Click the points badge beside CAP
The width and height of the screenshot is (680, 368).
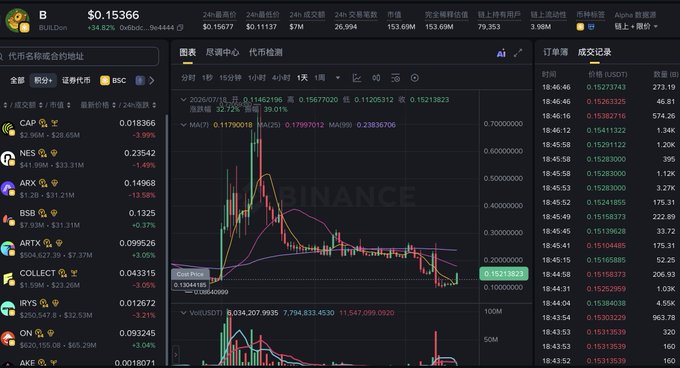point(43,123)
